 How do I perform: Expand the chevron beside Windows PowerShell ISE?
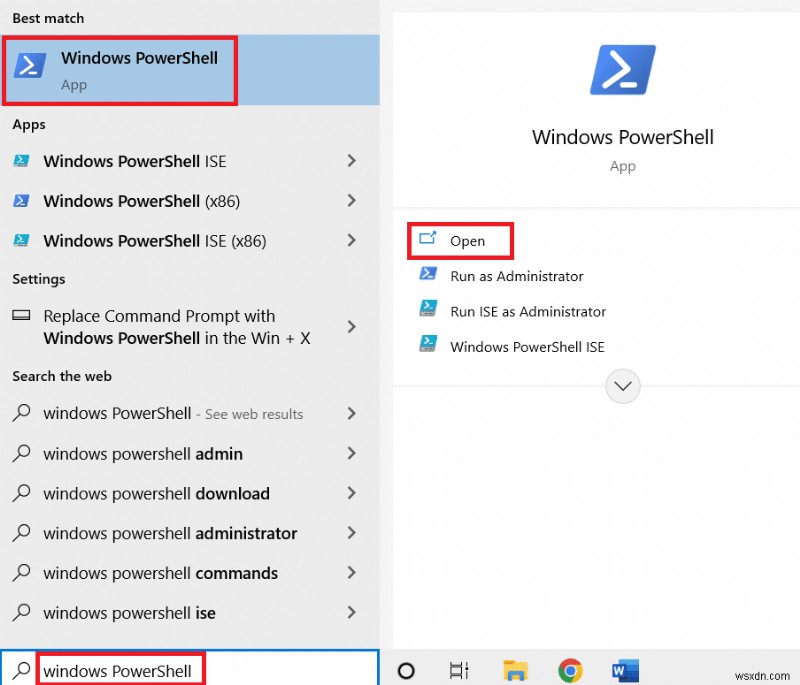pyautogui.click(x=352, y=161)
